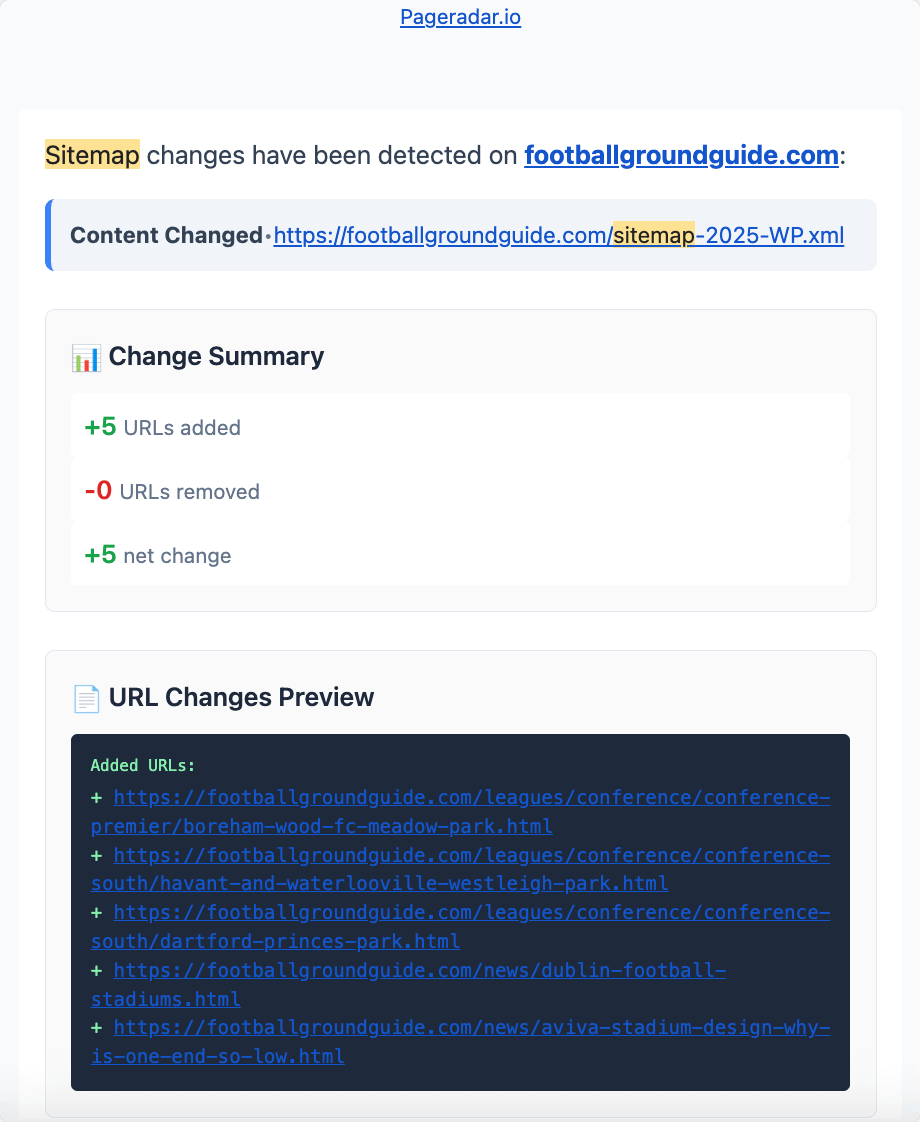Open the Pageradar.io link at the top
920x1122 pixels.
tap(460, 17)
